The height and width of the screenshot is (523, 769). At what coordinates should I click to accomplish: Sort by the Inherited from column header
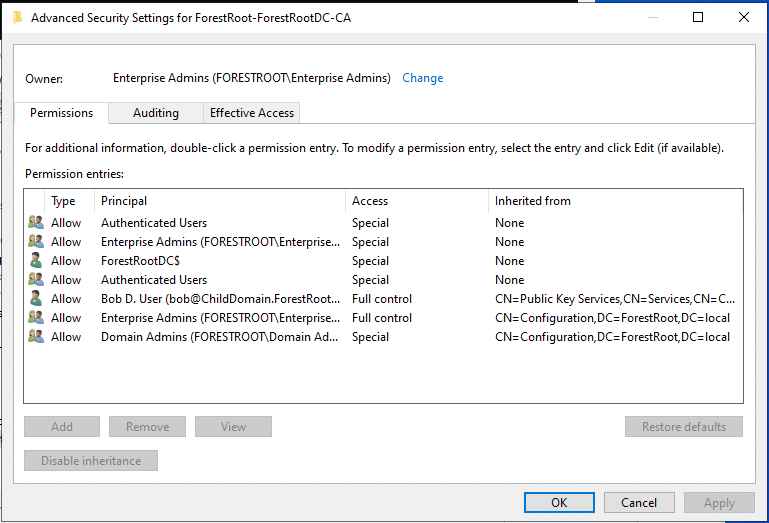tap(615, 201)
